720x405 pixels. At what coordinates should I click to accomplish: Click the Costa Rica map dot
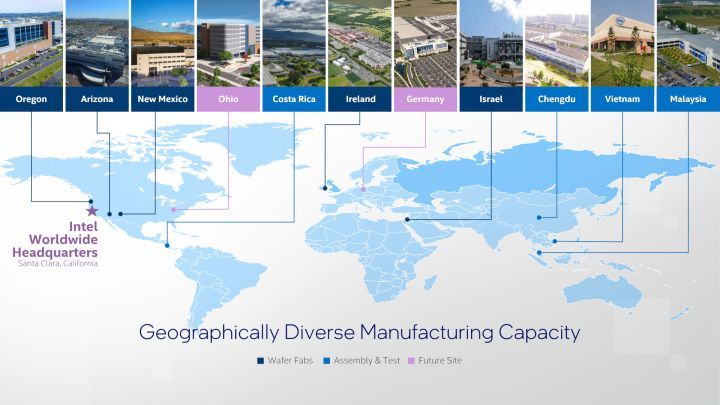point(167,246)
